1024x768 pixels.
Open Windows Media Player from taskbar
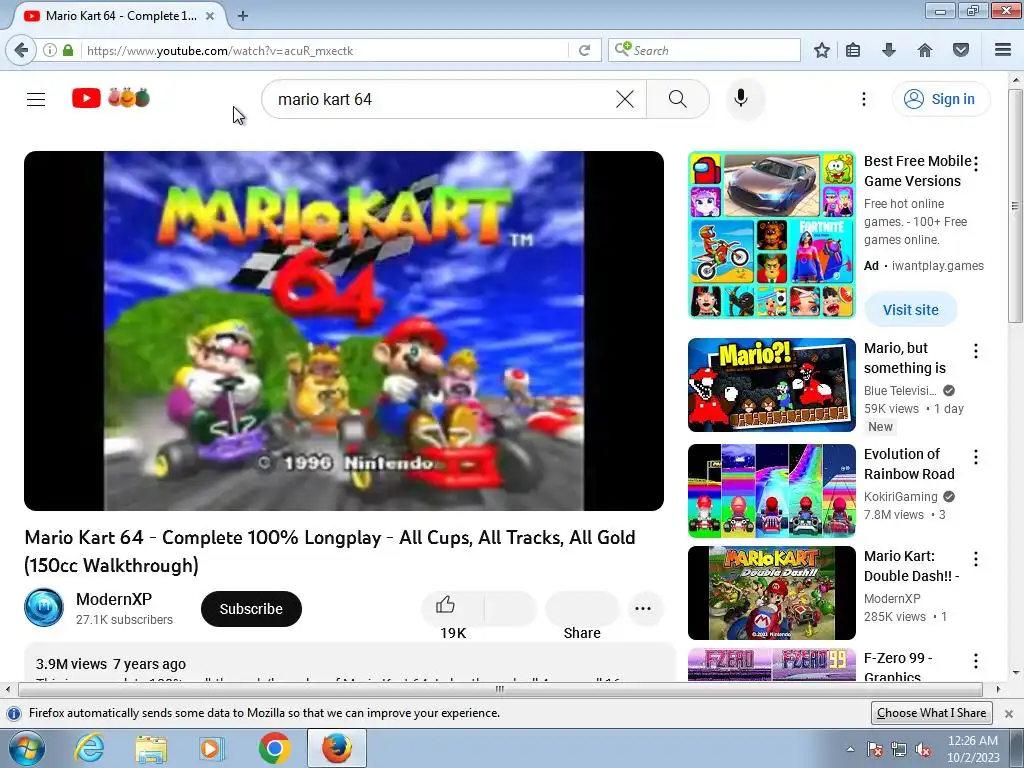pyautogui.click(x=212, y=748)
